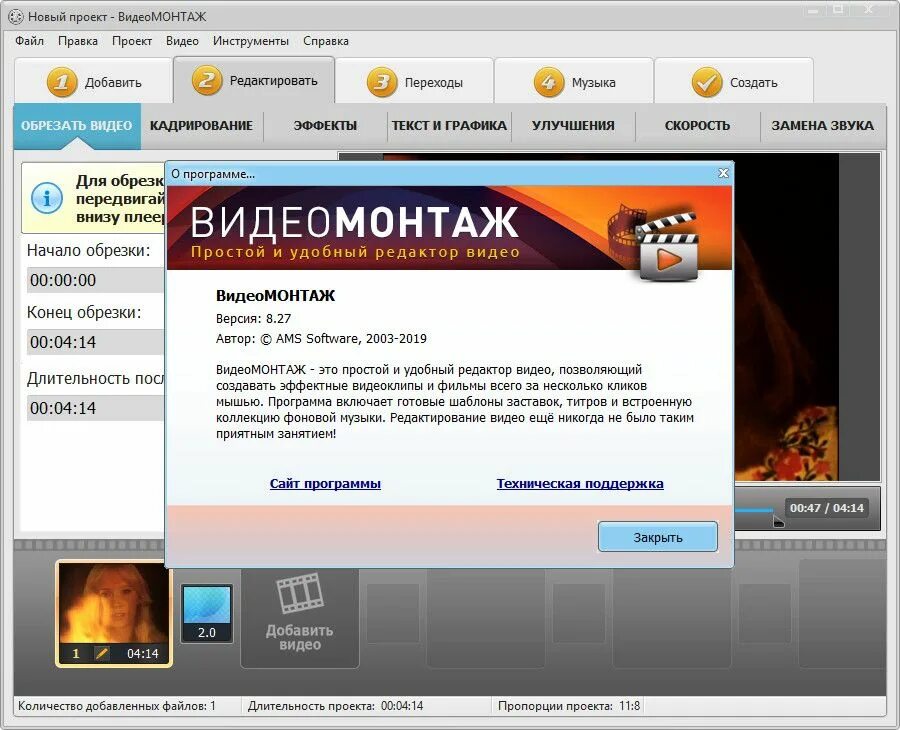The image size is (900, 730).
Task: Click the blue playback progress bar
Action: [754, 510]
